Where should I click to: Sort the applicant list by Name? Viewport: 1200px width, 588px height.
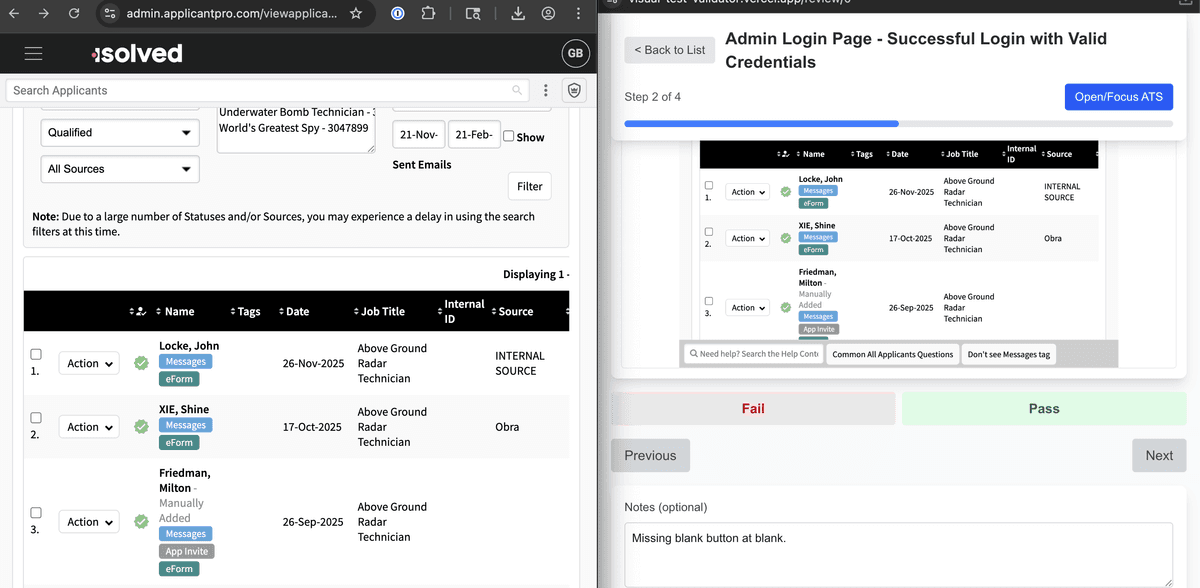tap(176, 311)
